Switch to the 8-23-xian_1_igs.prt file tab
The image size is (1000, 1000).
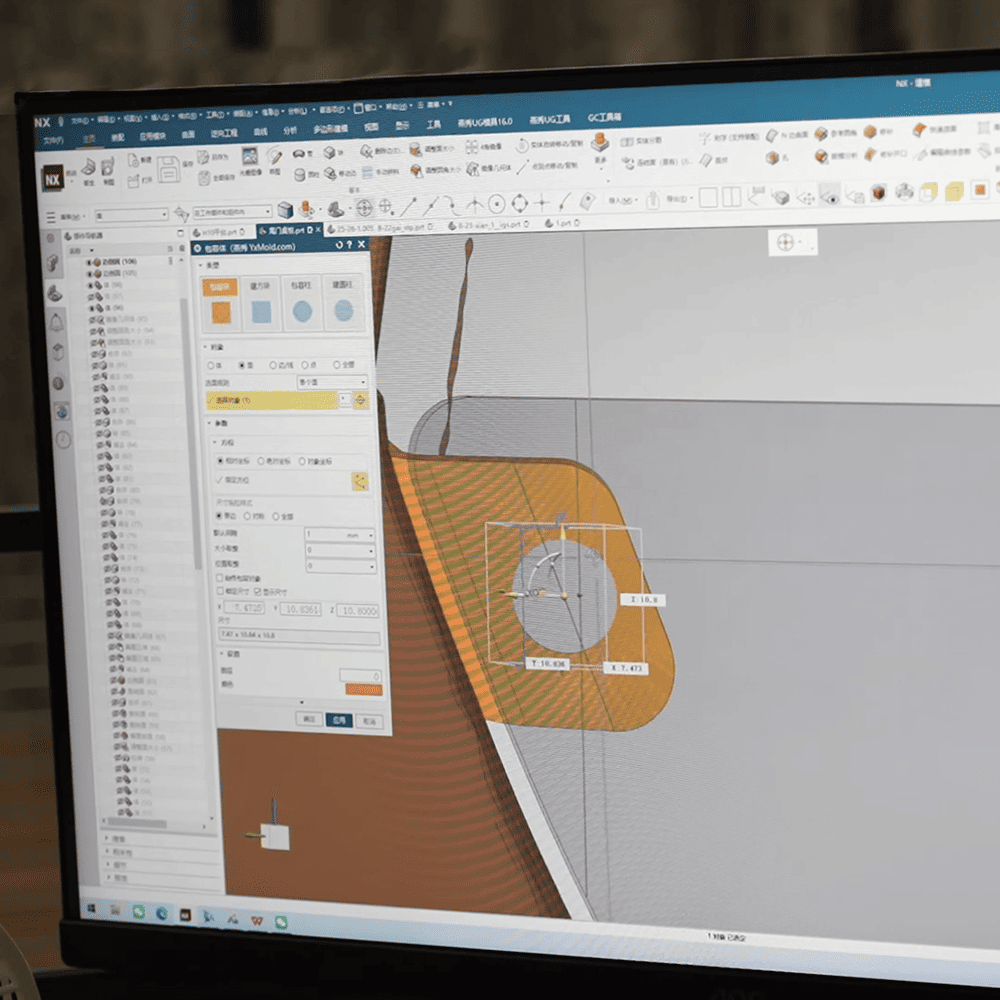[x=487, y=226]
